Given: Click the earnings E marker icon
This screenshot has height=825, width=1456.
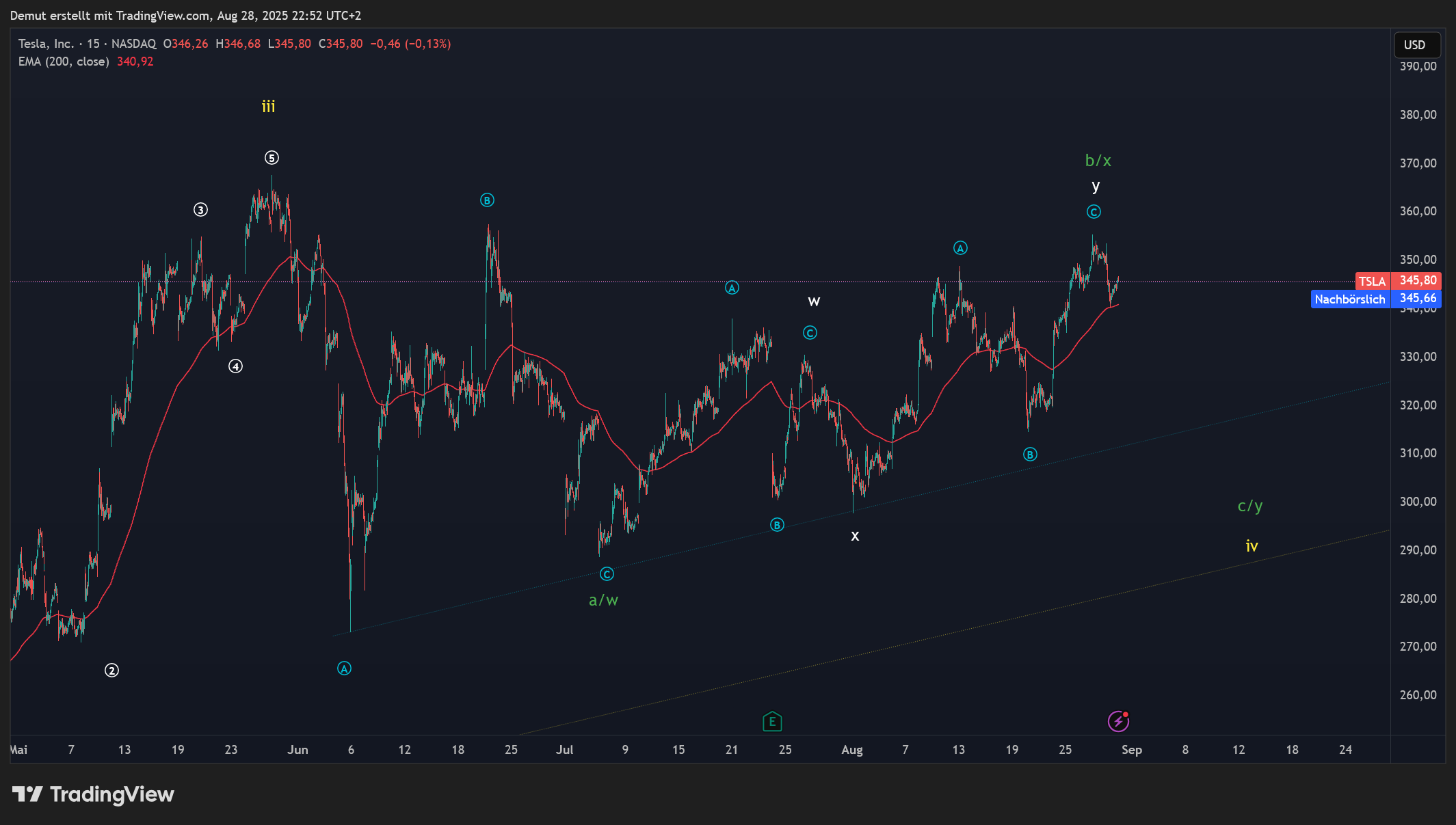Looking at the screenshot, I should pyautogui.click(x=772, y=721).
